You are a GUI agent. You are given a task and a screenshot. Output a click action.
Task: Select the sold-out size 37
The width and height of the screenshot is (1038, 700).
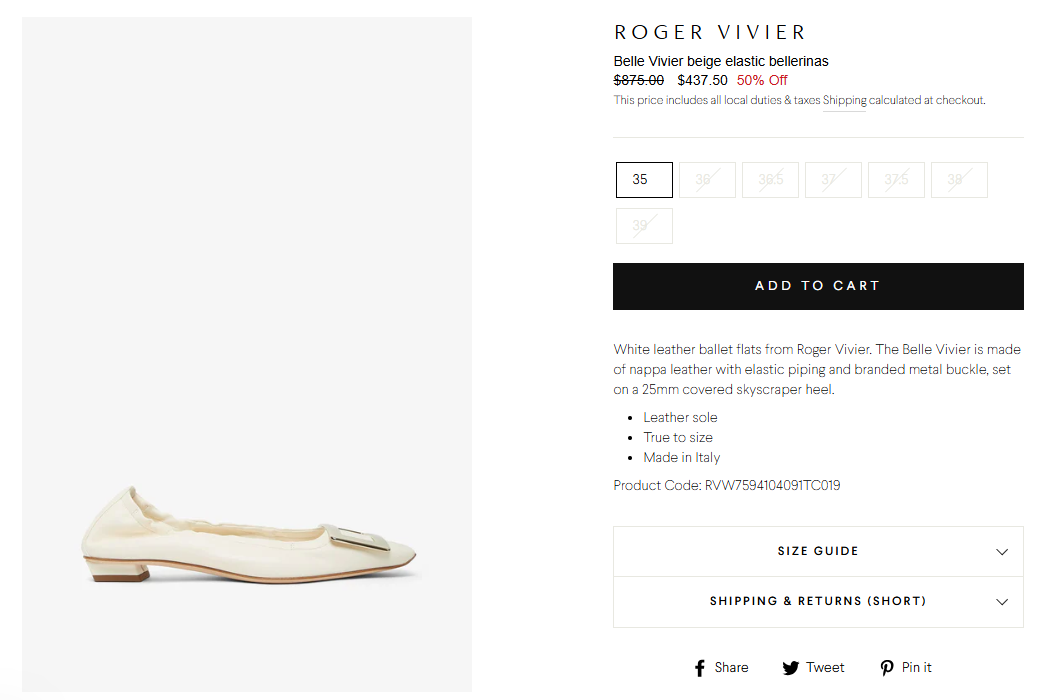tap(833, 180)
